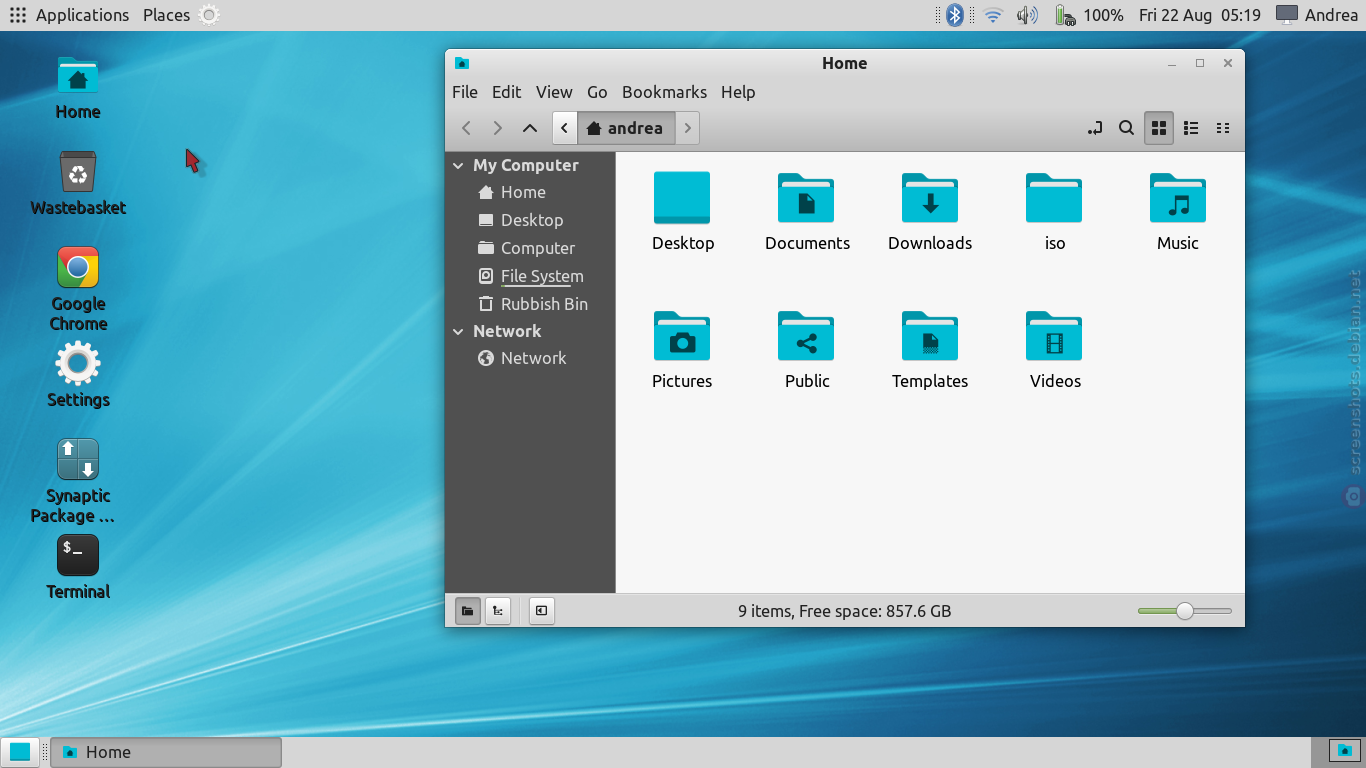Open the Bookmarks menu
Screen dimensions: 1366x768
664,92
